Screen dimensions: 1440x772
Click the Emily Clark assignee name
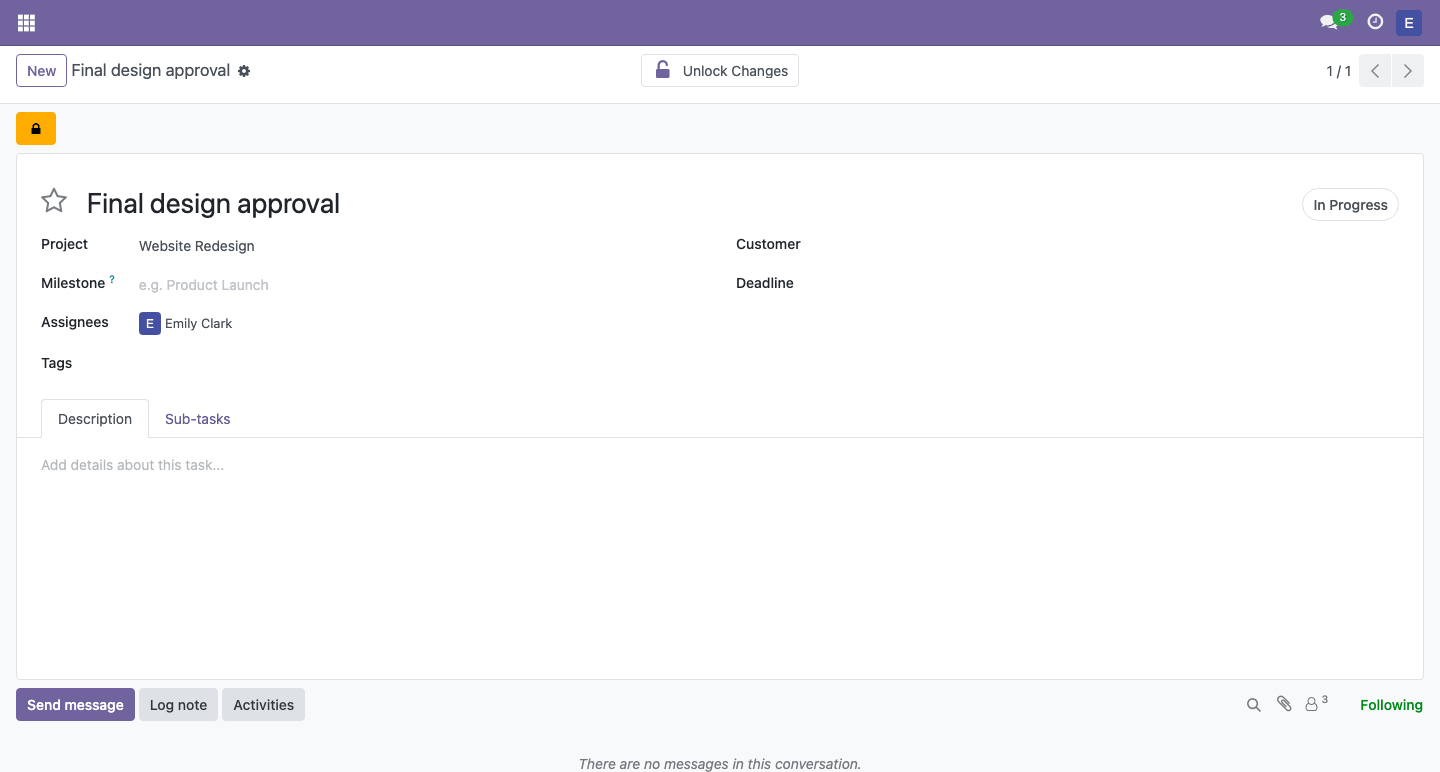(x=199, y=324)
